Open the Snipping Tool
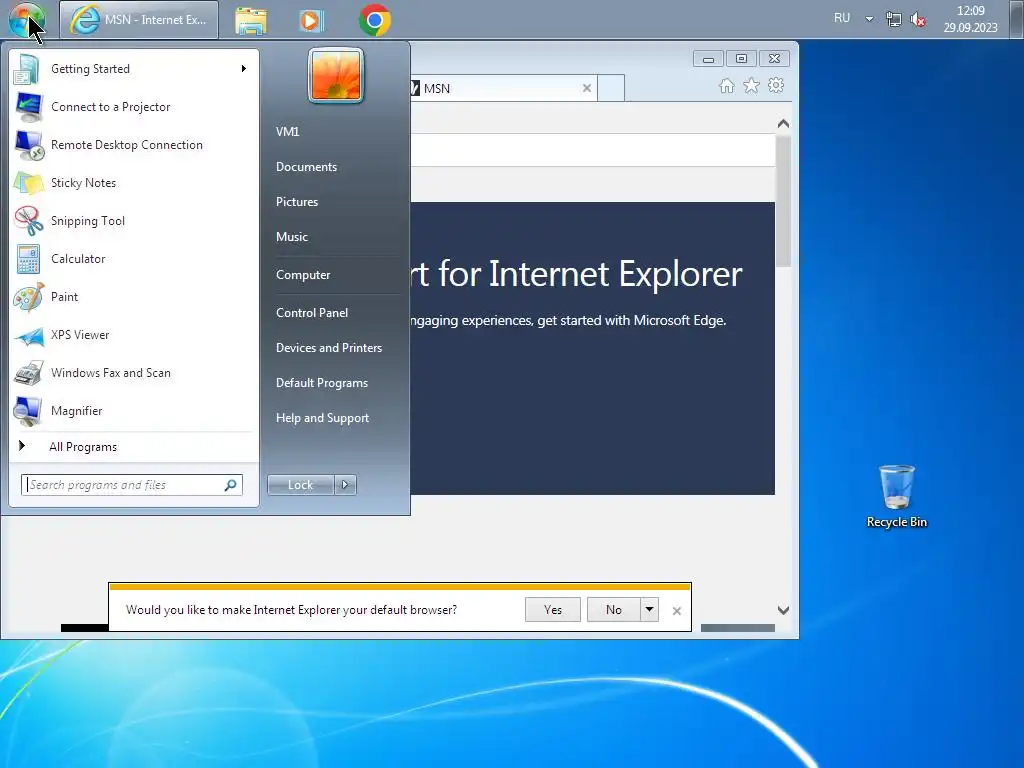The width and height of the screenshot is (1024, 768). [134, 221]
